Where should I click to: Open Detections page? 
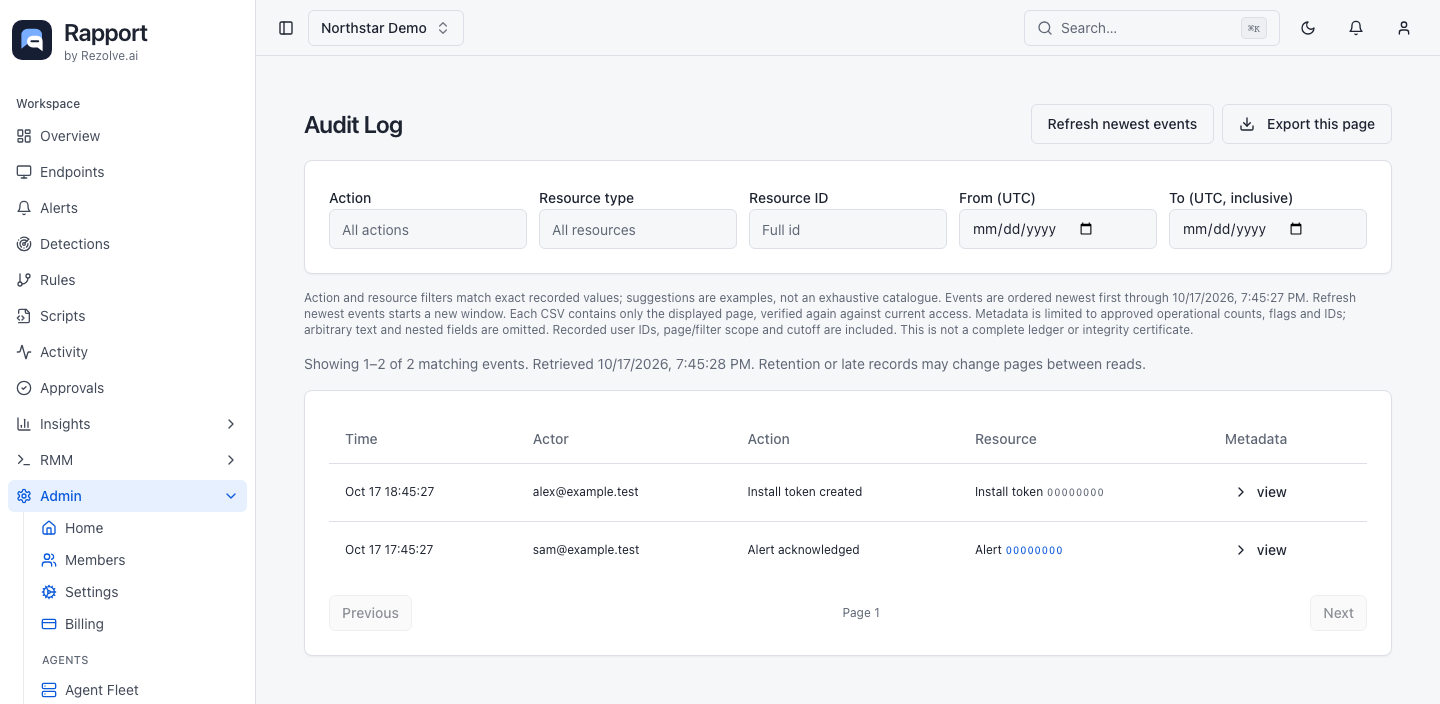click(127, 244)
